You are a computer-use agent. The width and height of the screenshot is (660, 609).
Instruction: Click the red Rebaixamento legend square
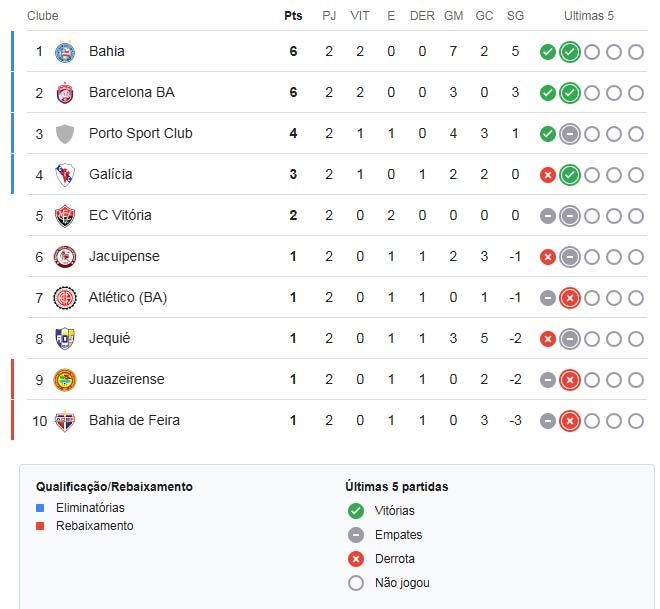40,526
